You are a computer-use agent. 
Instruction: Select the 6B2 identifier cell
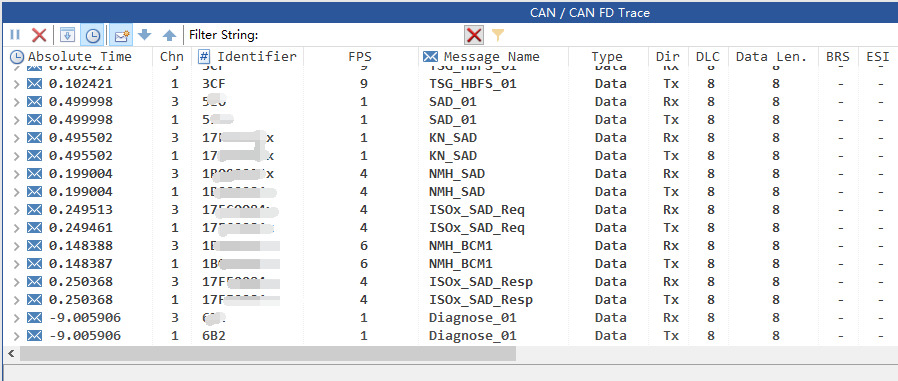214,336
